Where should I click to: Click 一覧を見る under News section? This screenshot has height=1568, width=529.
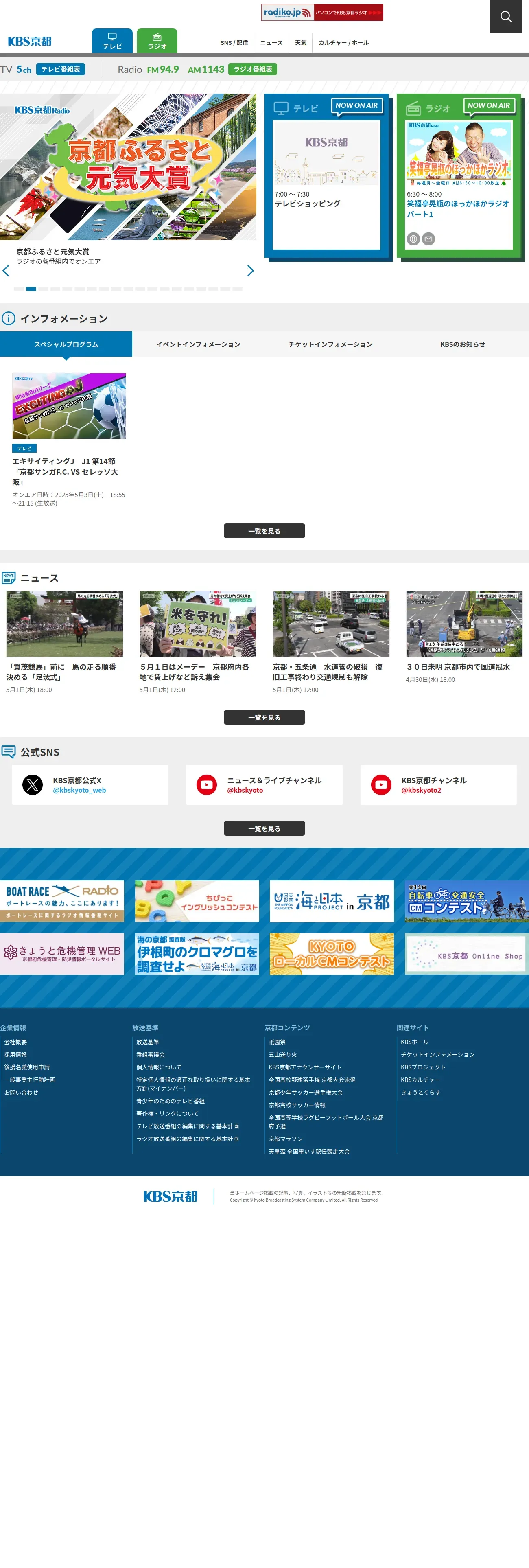click(x=264, y=718)
